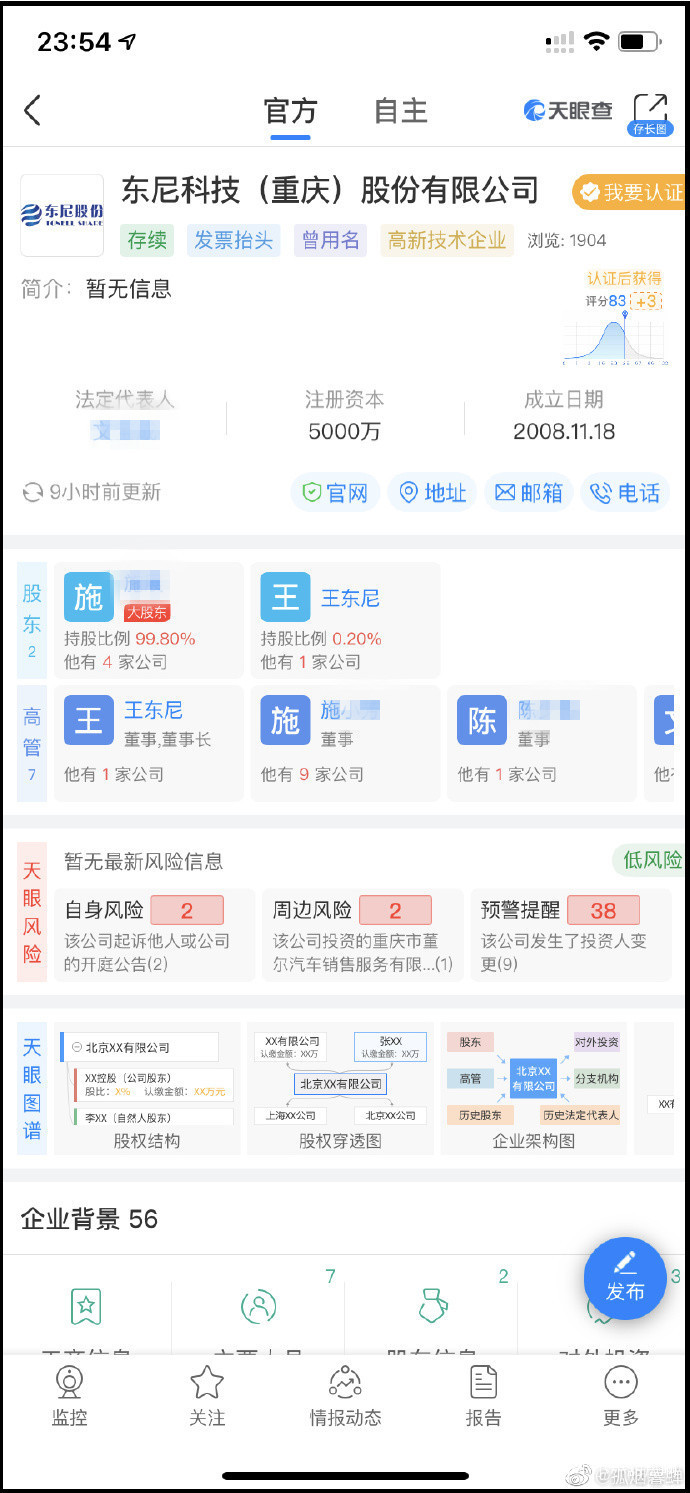Open the 周边风险 card
This screenshot has width=690, height=1493.
pyautogui.click(x=363, y=935)
